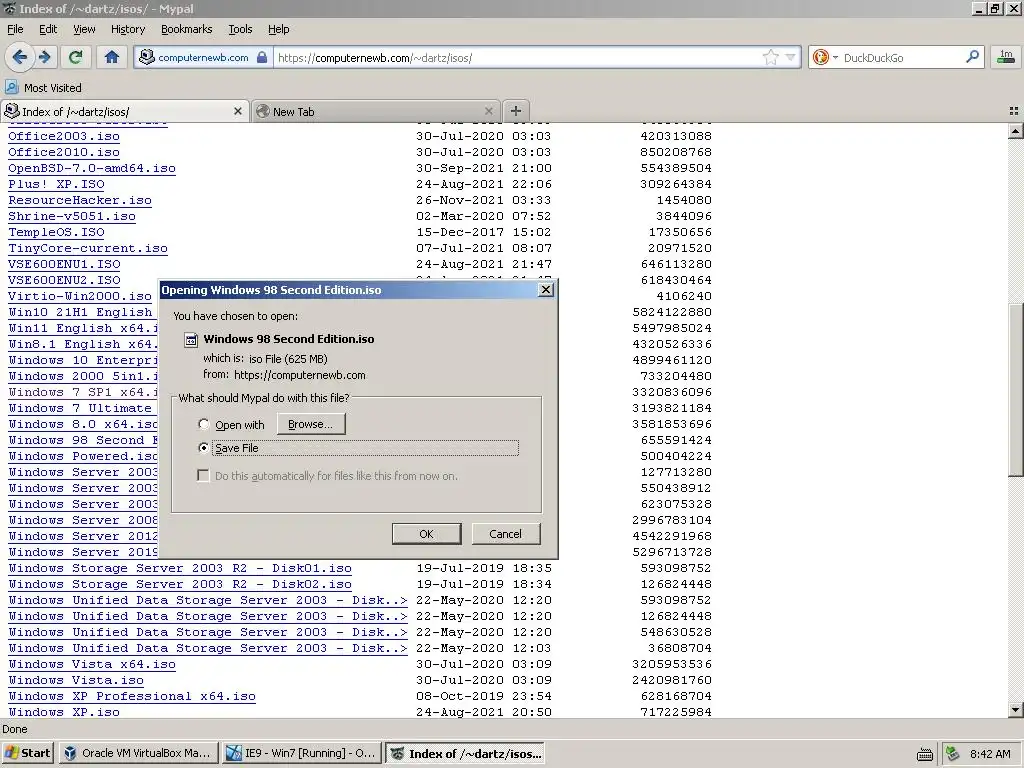Click the Windows Vista.iso link

(76, 680)
